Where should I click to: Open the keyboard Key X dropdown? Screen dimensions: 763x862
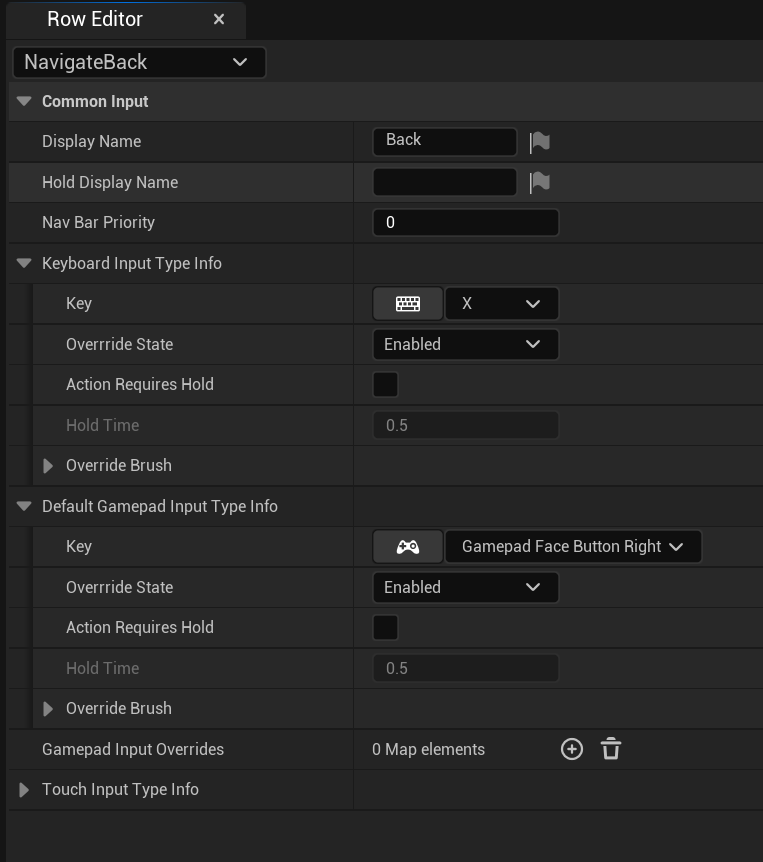pos(501,304)
